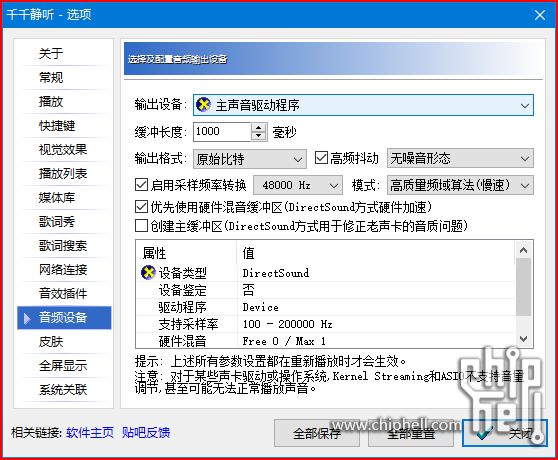Click the 值 column header
The width and height of the screenshot is (558, 460).
(375, 253)
